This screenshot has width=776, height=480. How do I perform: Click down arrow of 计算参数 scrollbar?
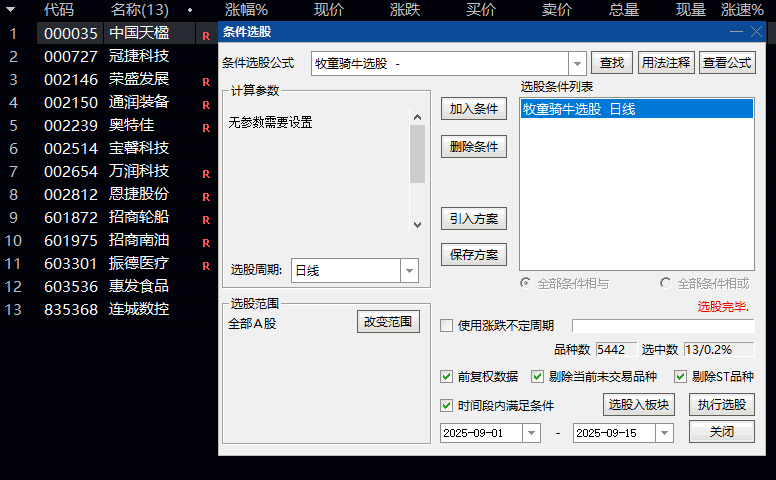pyautogui.click(x=417, y=225)
